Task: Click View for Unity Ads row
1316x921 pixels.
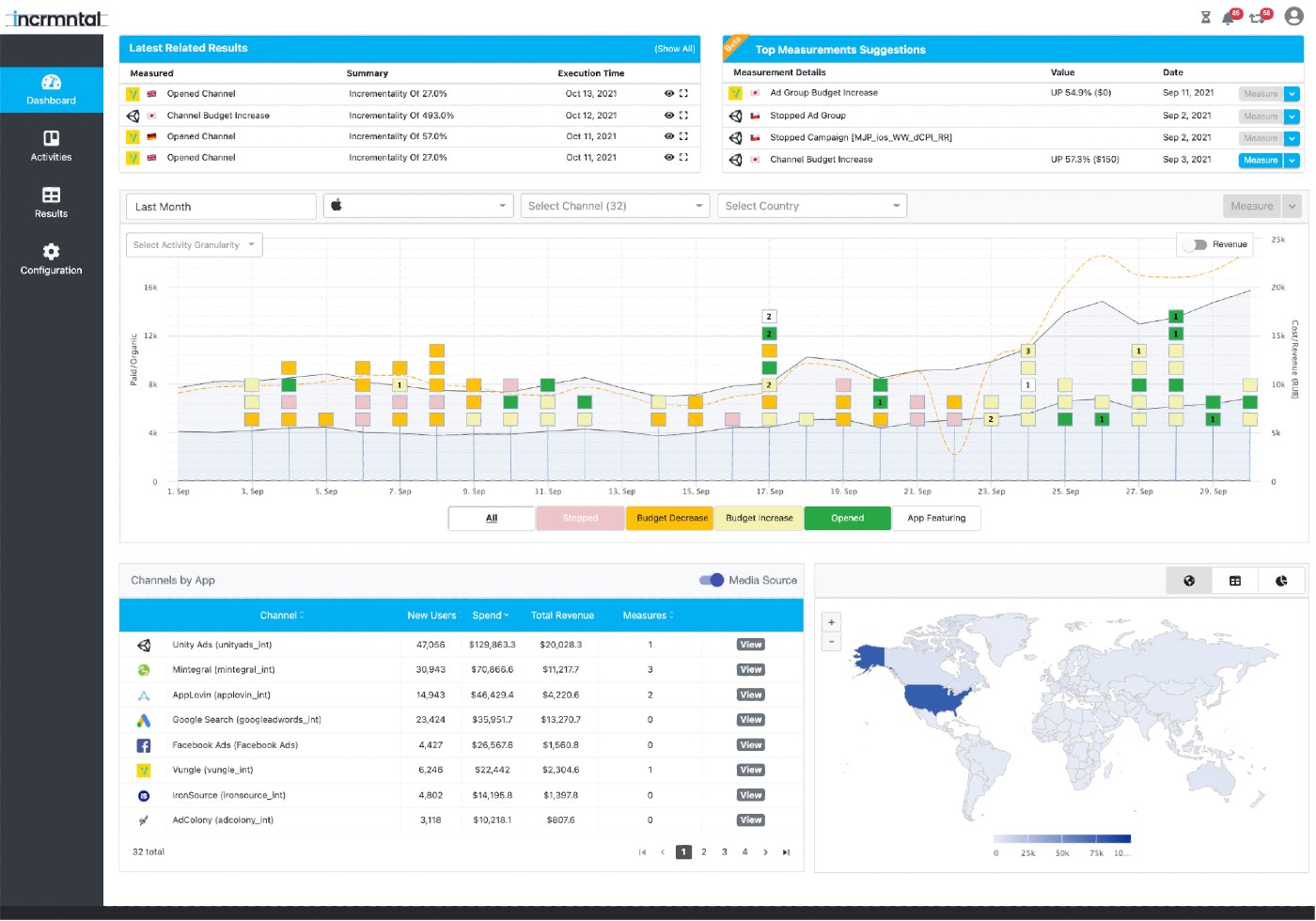Action: pyautogui.click(x=750, y=646)
